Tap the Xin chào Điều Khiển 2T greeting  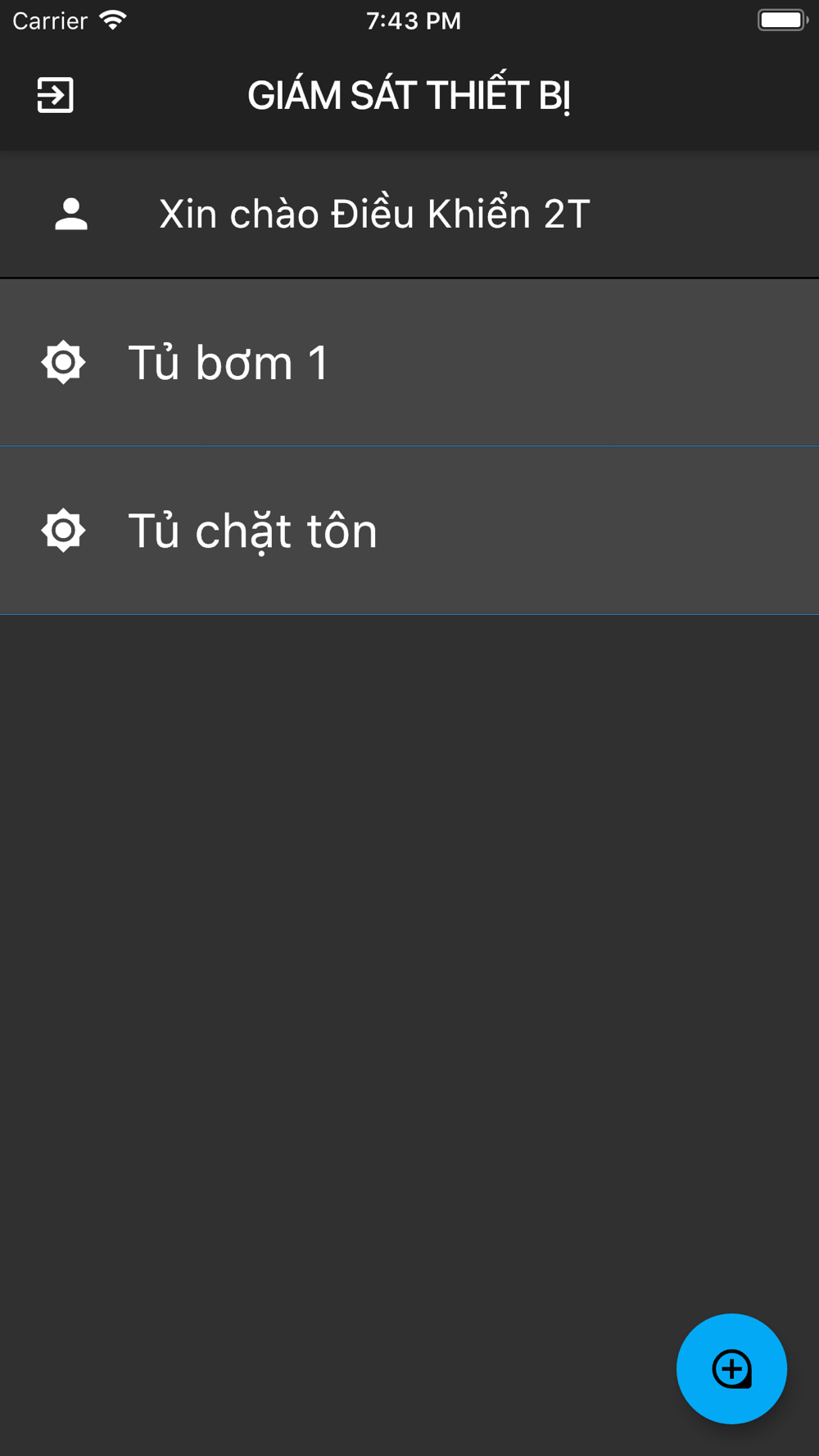pos(374,215)
